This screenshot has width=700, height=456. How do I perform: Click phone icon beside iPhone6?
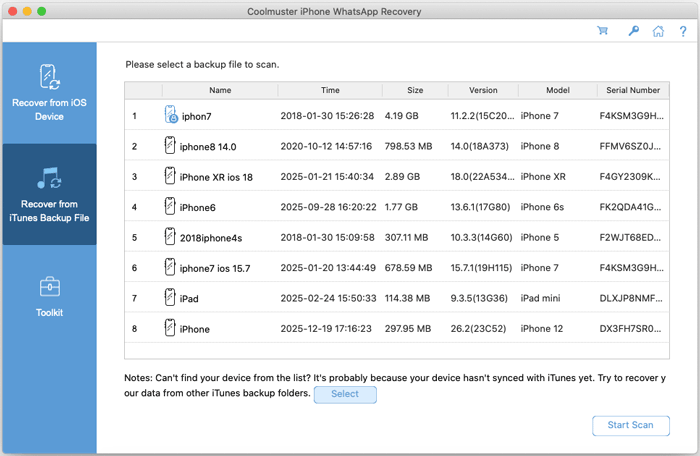[x=170, y=206]
